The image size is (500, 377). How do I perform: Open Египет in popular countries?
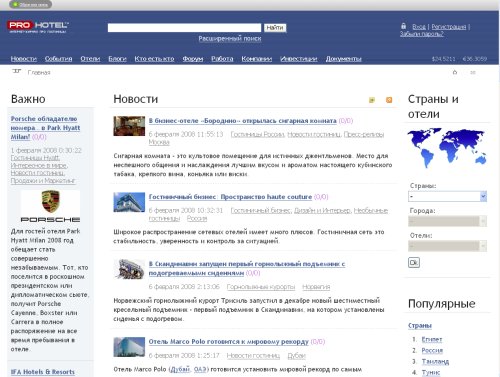(x=432, y=339)
